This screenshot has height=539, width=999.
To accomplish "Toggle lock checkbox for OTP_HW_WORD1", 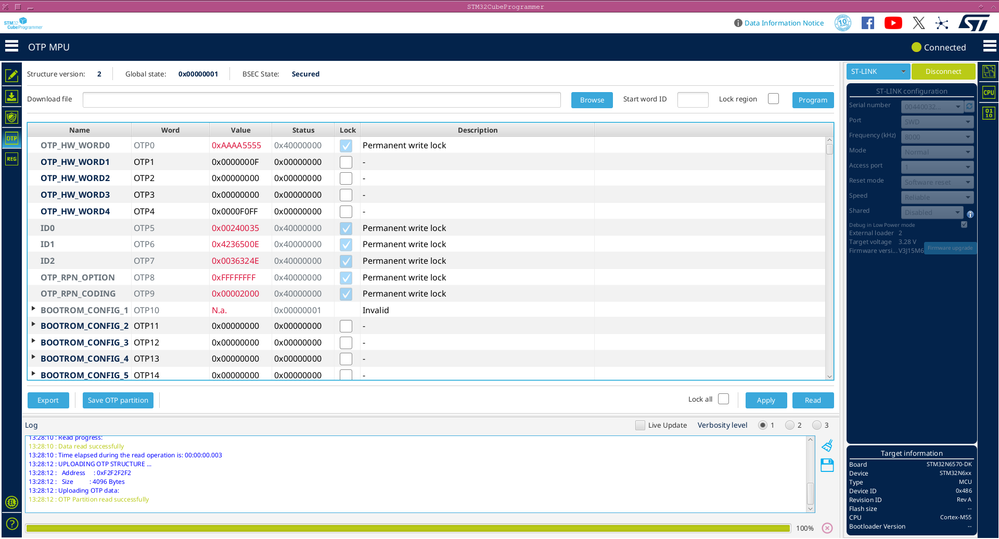I will tap(346, 162).
